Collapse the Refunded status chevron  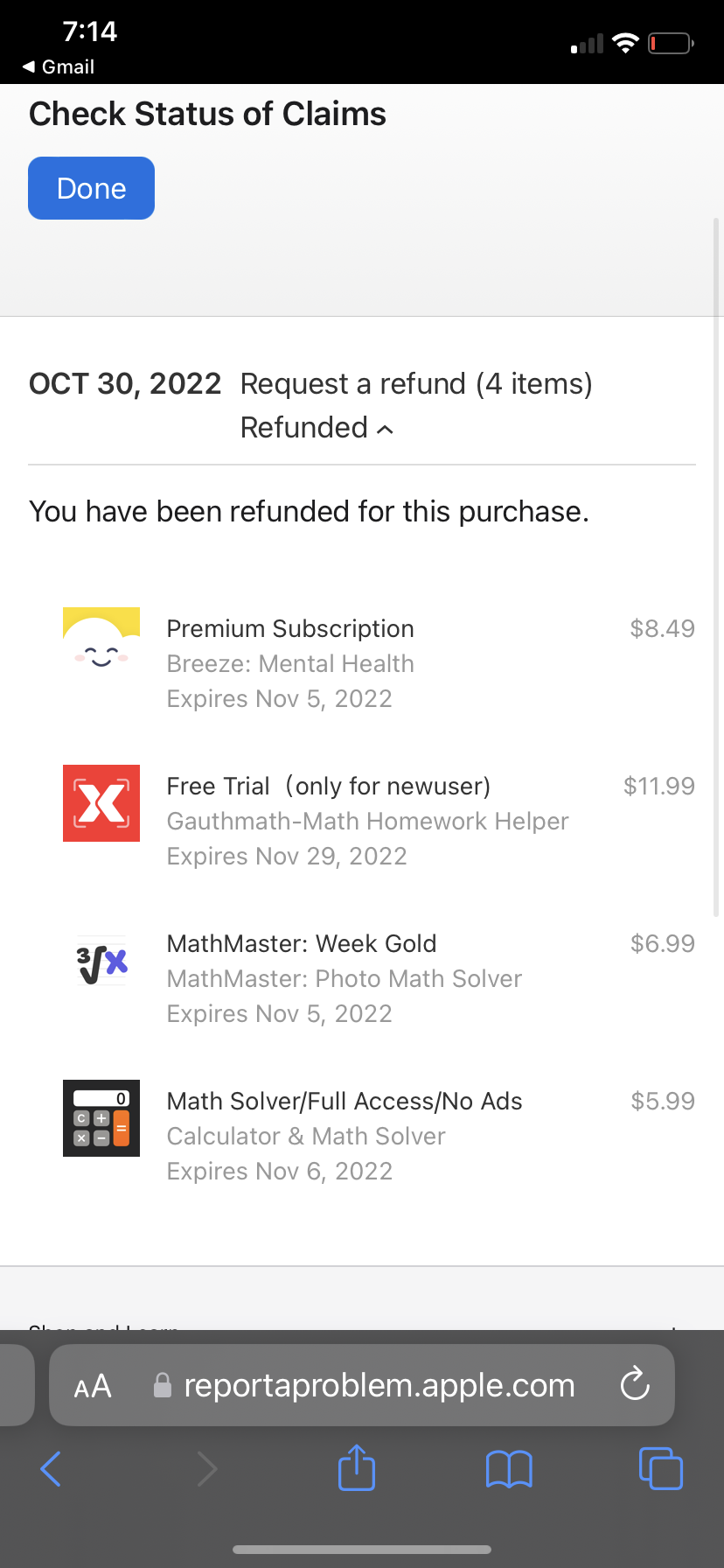[385, 429]
